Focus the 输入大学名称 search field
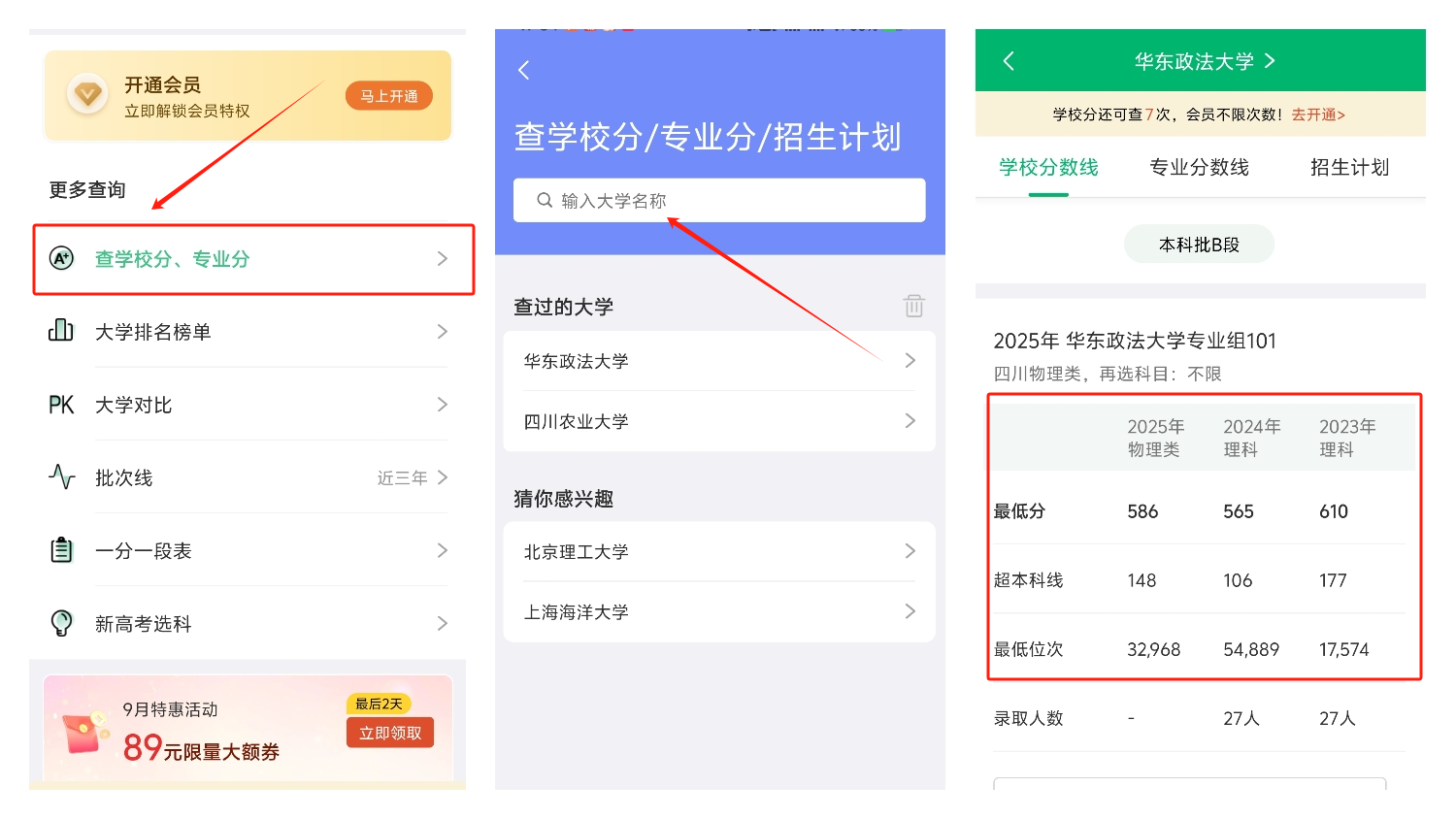The width and height of the screenshot is (1456, 819). pyautogui.click(x=718, y=201)
